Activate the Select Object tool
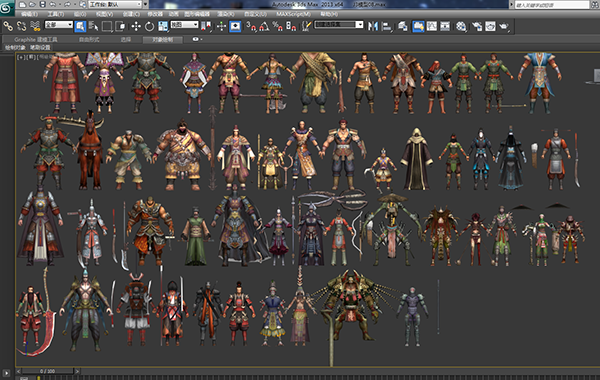The width and height of the screenshot is (600, 380). coord(80,26)
